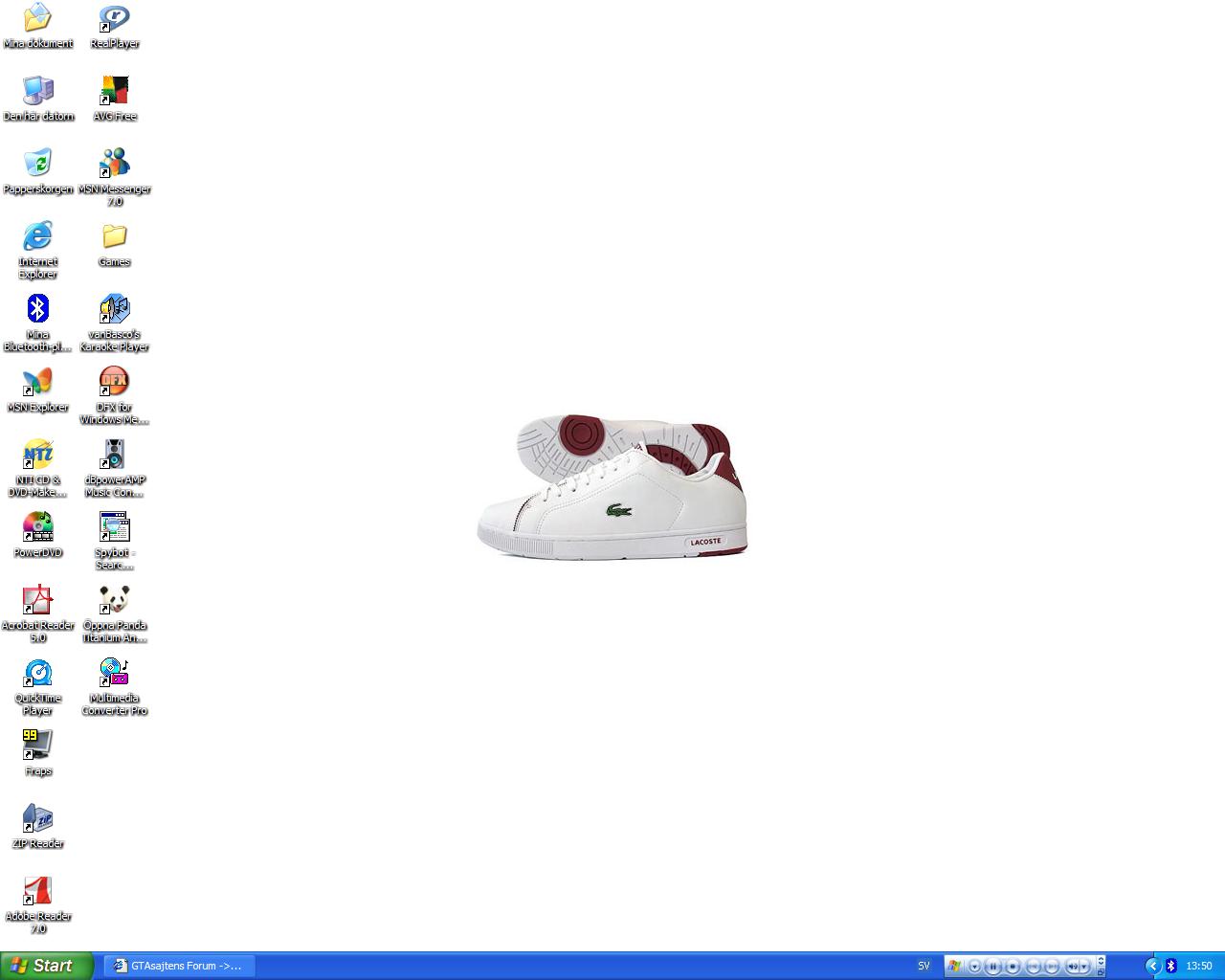1225x980 pixels.
Task: Open the Start menu
Action: click(47, 966)
